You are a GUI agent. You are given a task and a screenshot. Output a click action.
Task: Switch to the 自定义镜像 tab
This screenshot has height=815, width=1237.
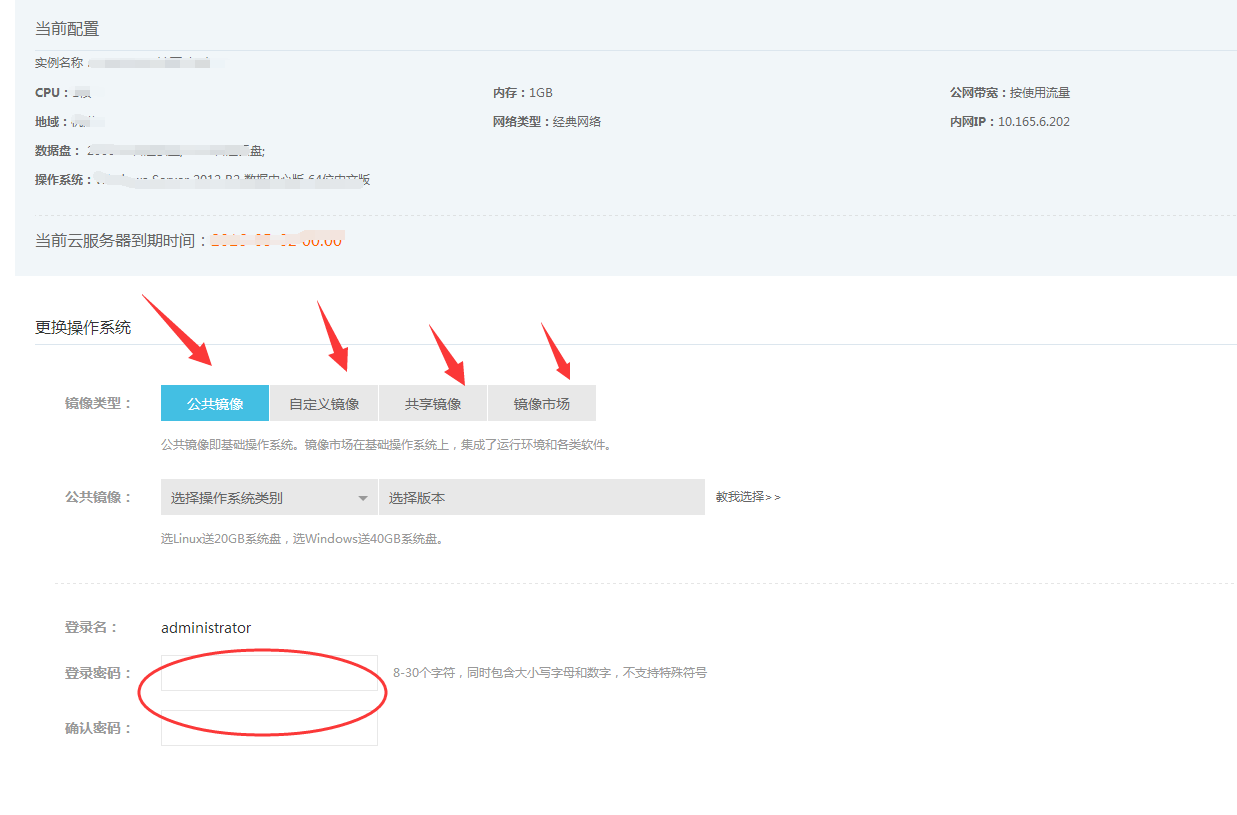(x=324, y=404)
